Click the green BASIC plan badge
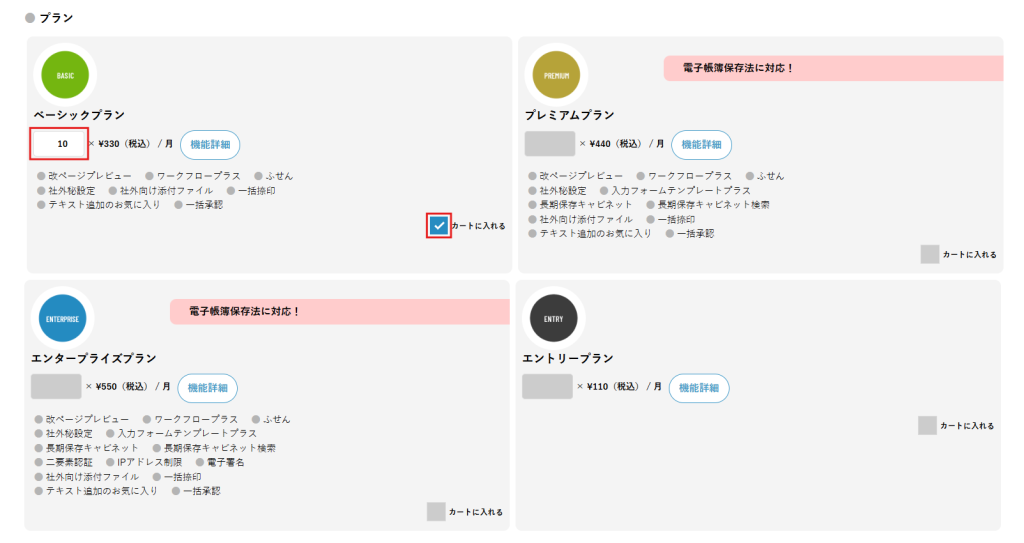 pos(65,75)
